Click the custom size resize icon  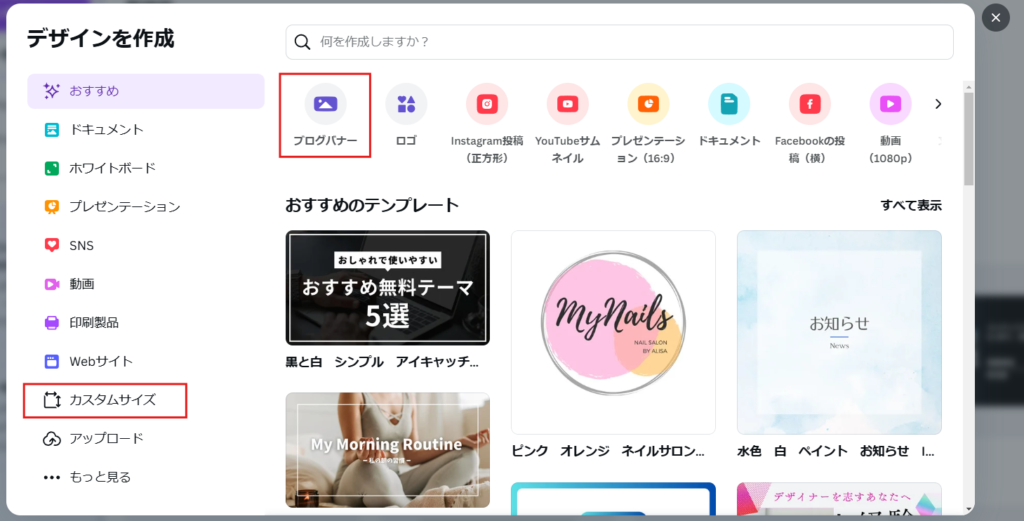[52, 400]
